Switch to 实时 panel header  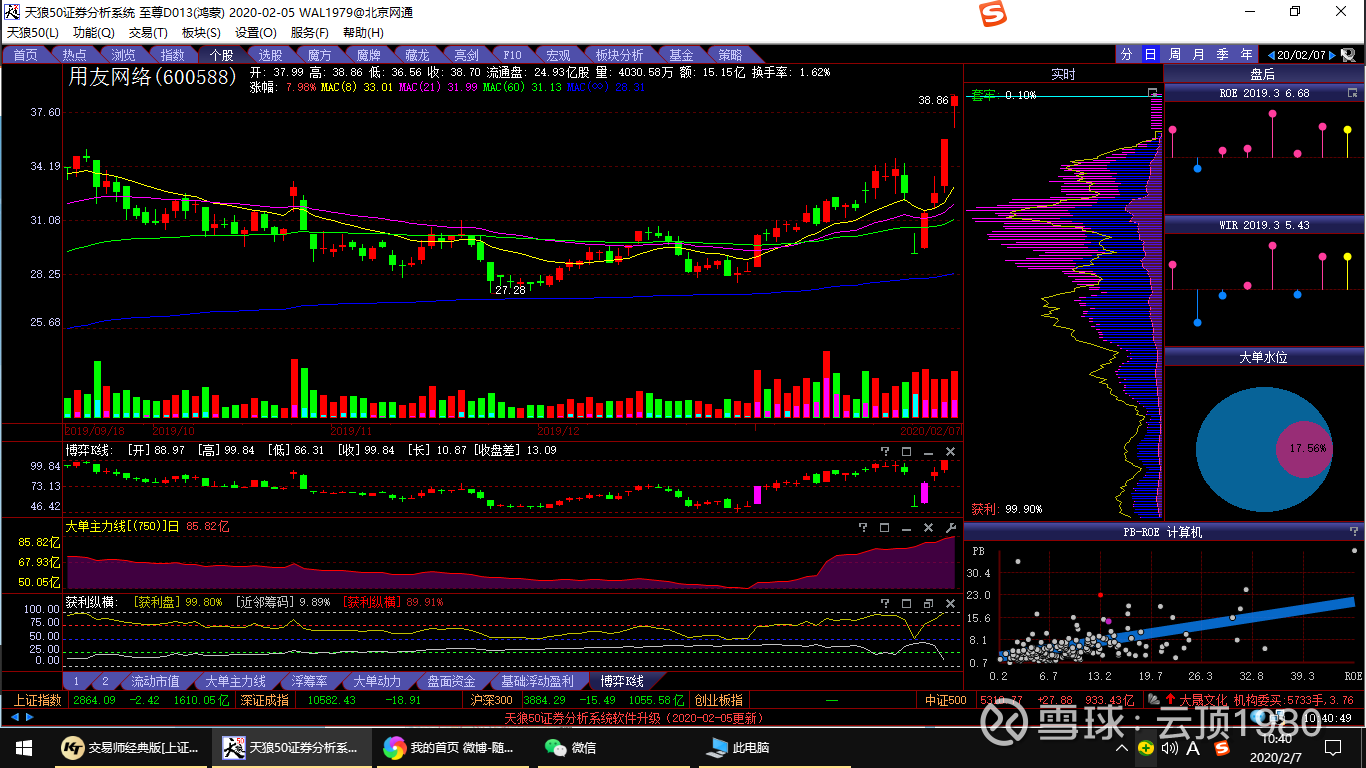pos(1063,74)
